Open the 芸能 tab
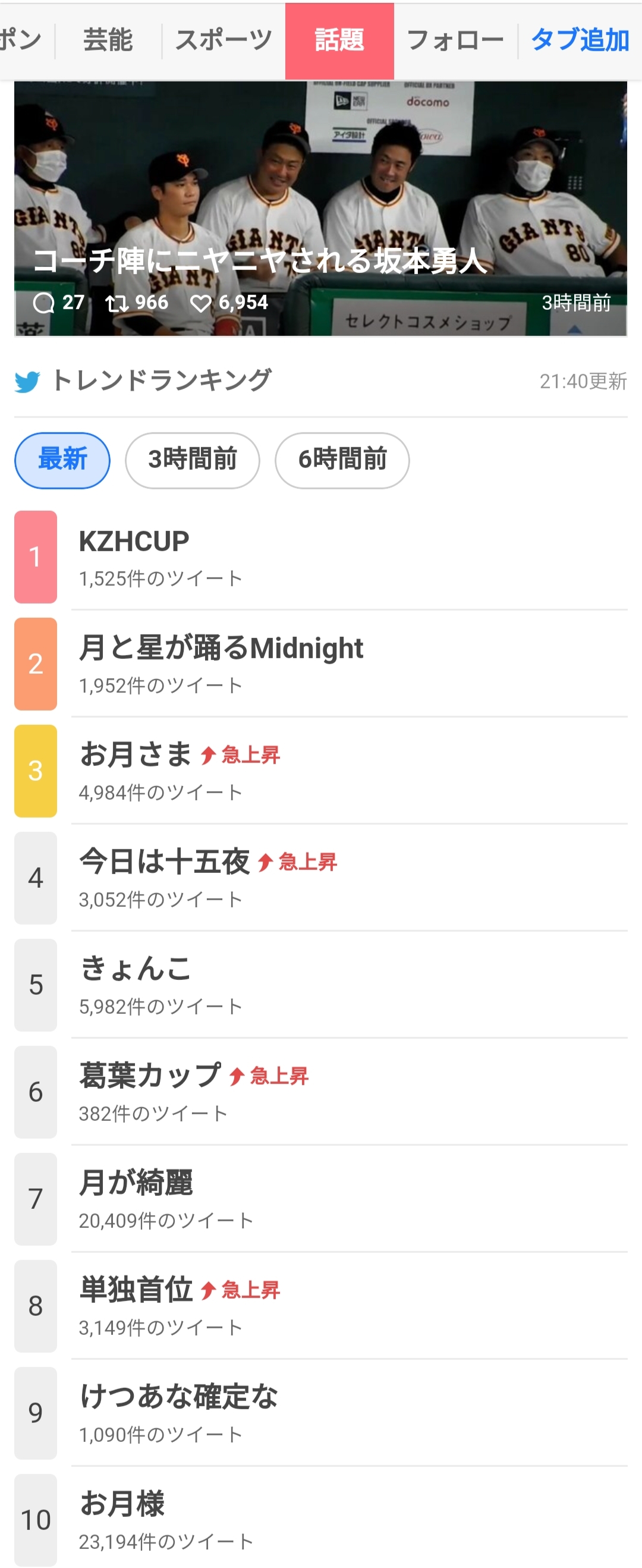The width and height of the screenshot is (642, 1568). (108, 41)
